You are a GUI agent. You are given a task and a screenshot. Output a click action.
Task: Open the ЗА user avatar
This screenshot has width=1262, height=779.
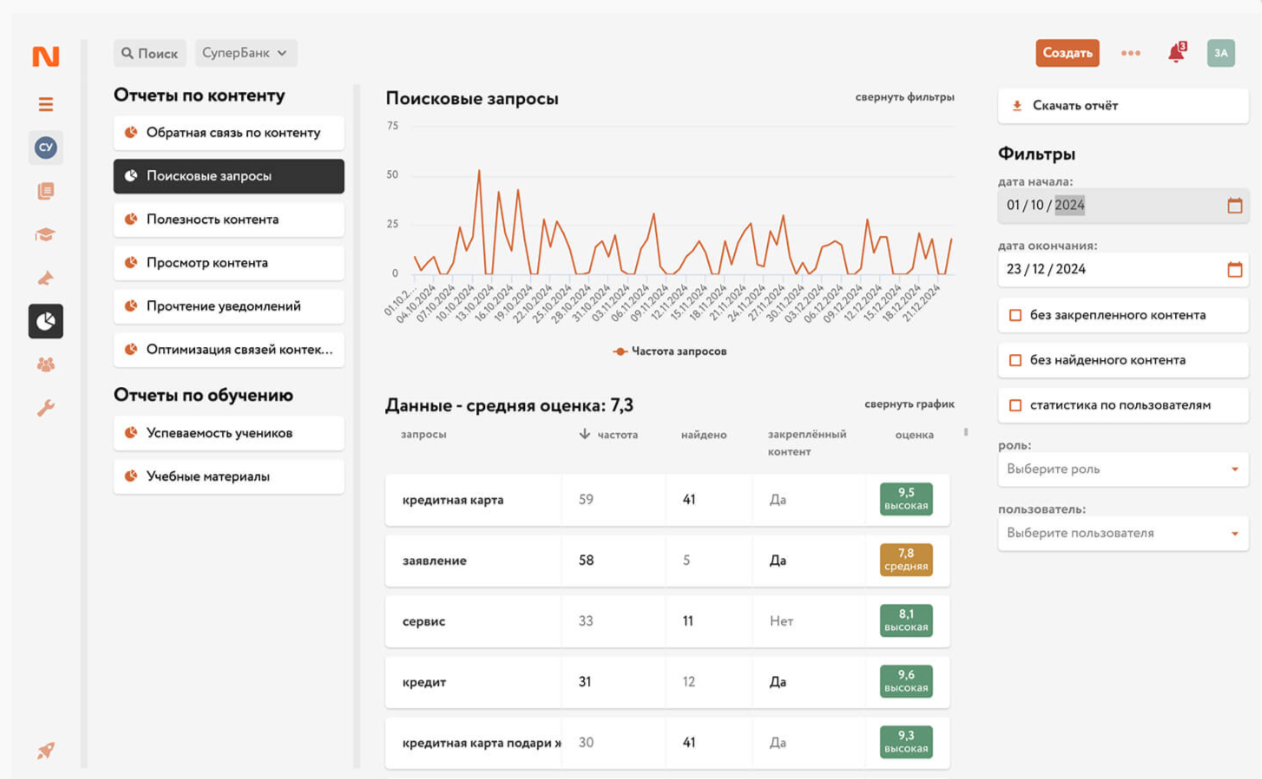(1221, 53)
